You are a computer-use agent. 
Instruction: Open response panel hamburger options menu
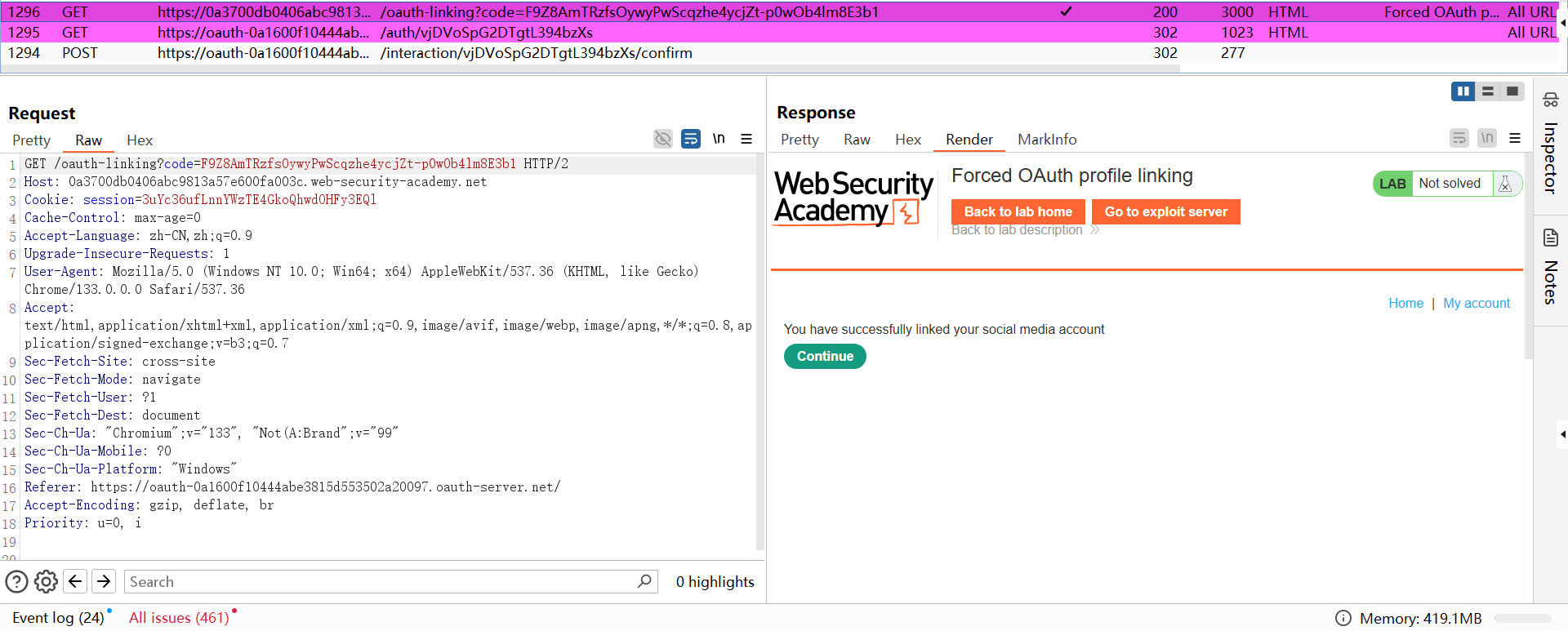coord(1515,139)
